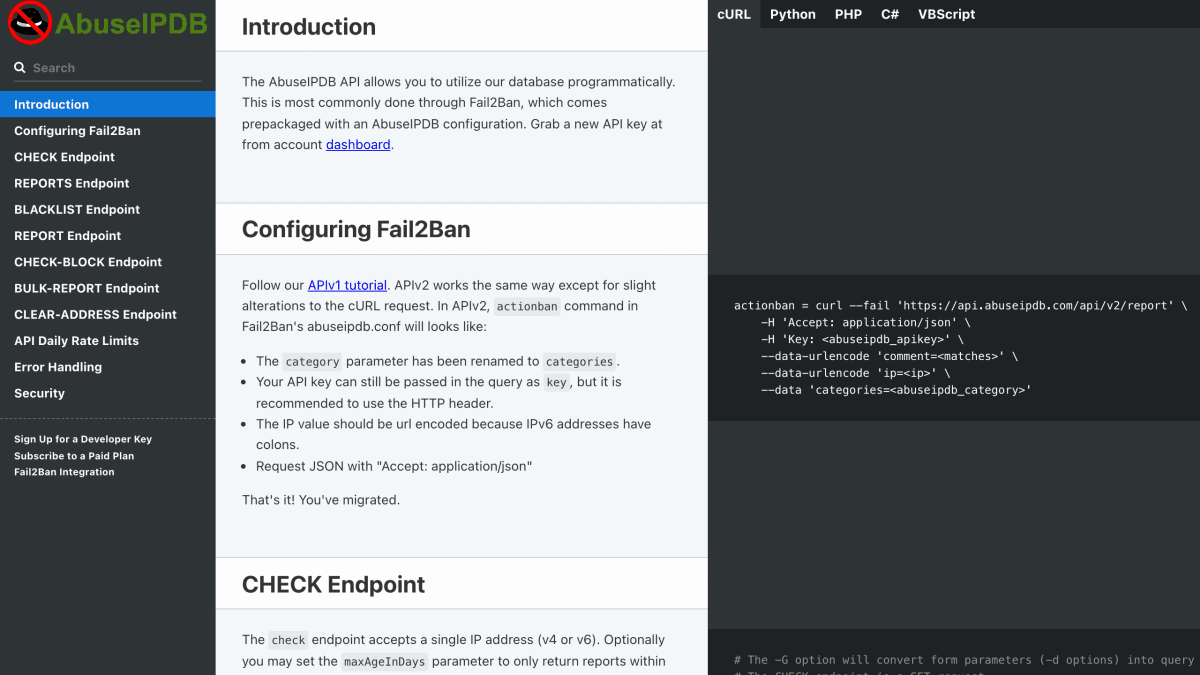Click Sign Up for a Developer Key
Viewport: 1200px width, 675px height.
pos(83,439)
